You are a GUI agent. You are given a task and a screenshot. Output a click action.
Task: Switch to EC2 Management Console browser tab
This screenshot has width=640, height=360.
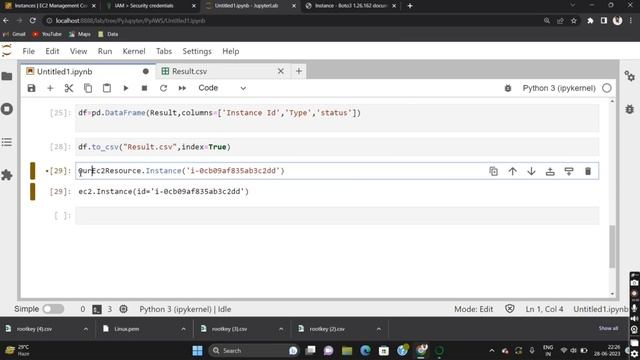point(51,6)
